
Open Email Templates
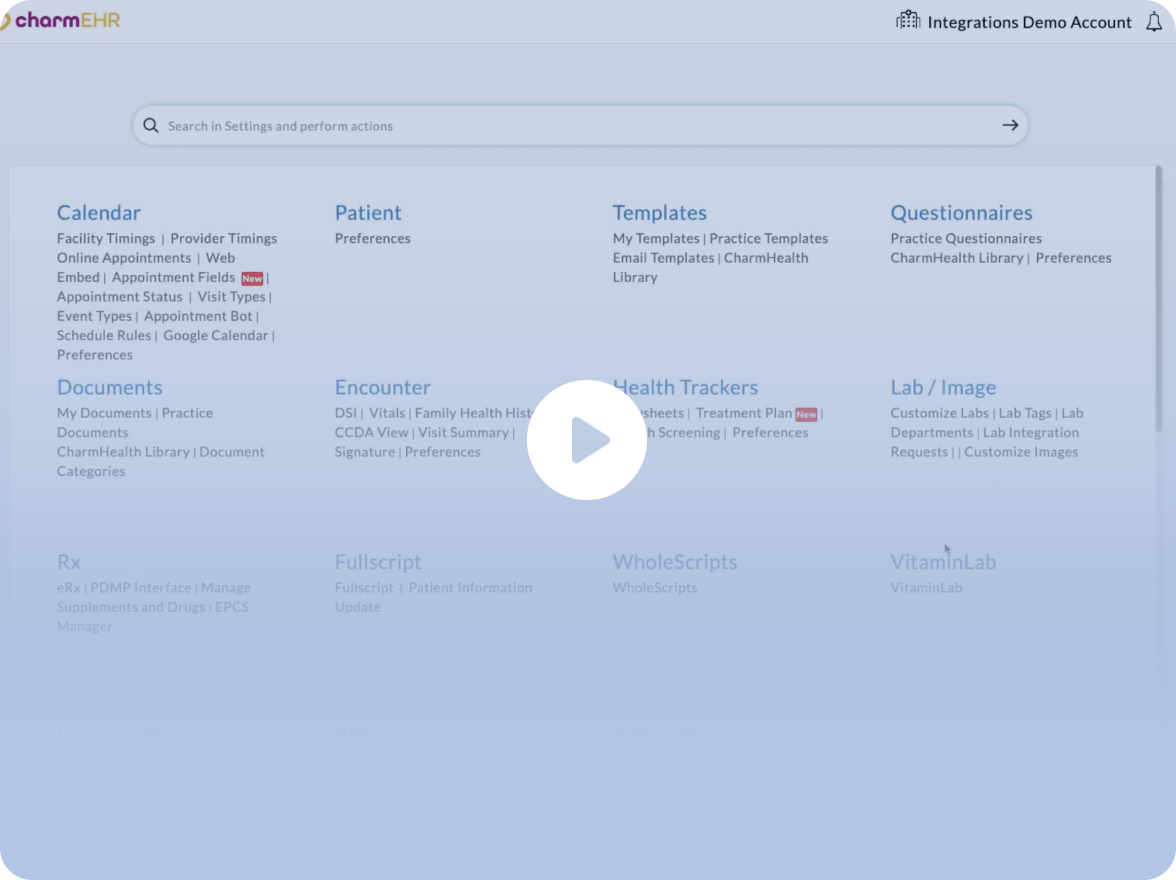[663, 257]
